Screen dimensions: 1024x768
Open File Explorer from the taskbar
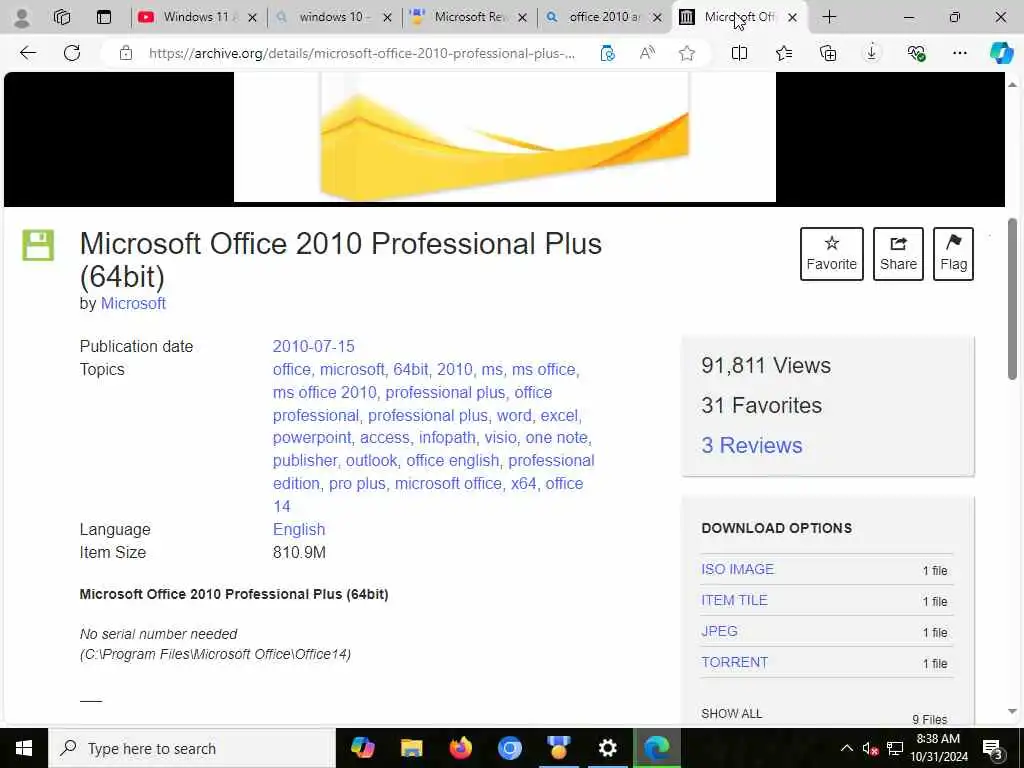coord(411,748)
